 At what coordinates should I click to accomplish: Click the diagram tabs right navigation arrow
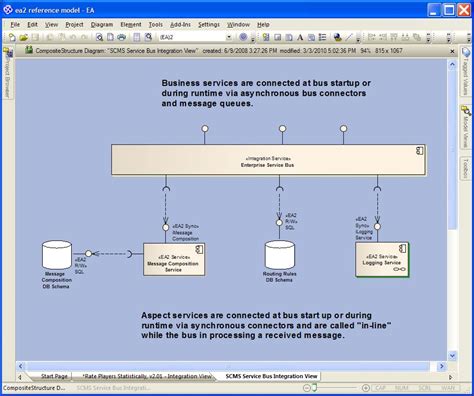tap(451, 377)
